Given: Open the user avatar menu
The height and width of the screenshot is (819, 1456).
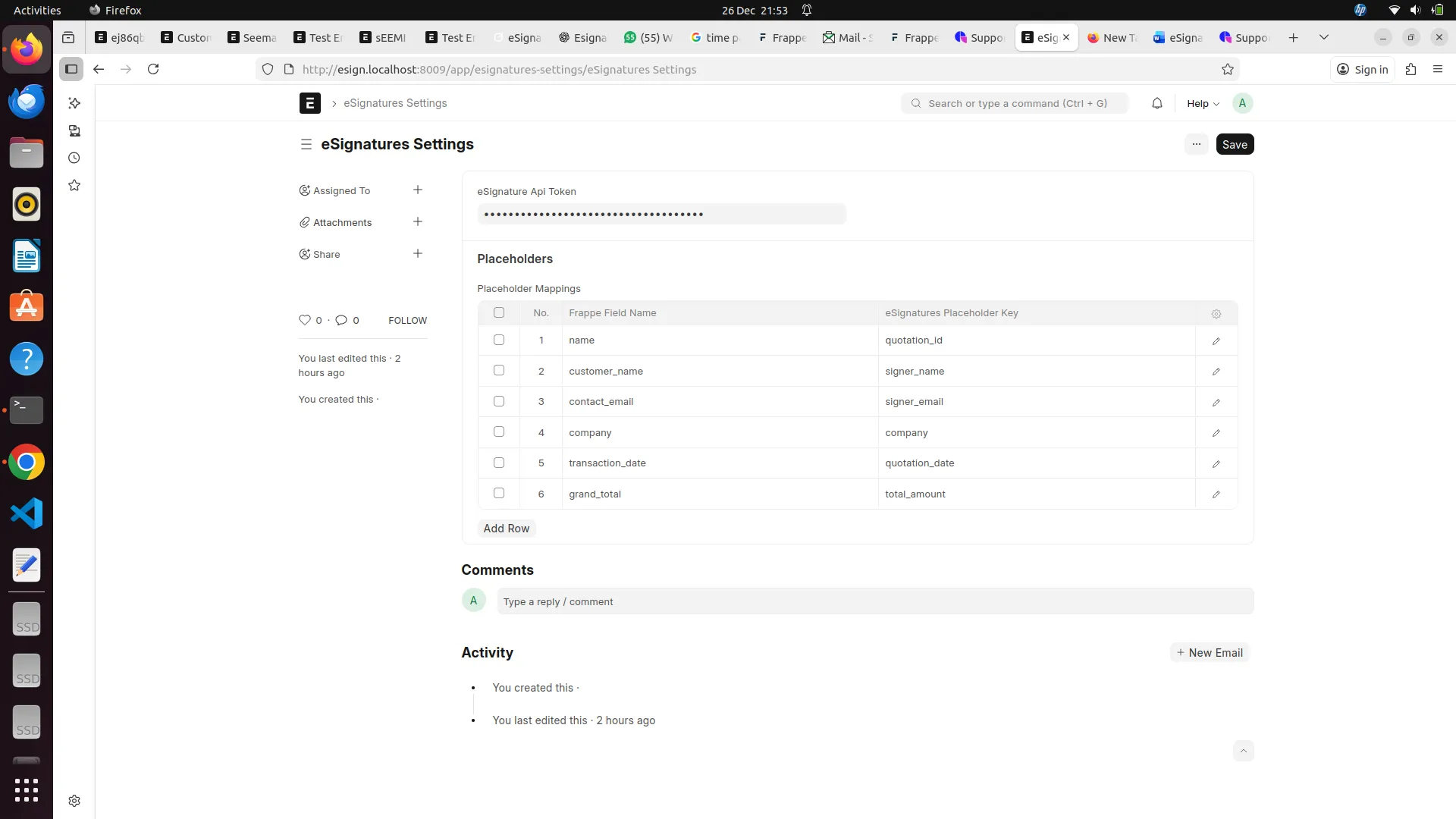Looking at the screenshot, I should click(x=1242, y=103).
